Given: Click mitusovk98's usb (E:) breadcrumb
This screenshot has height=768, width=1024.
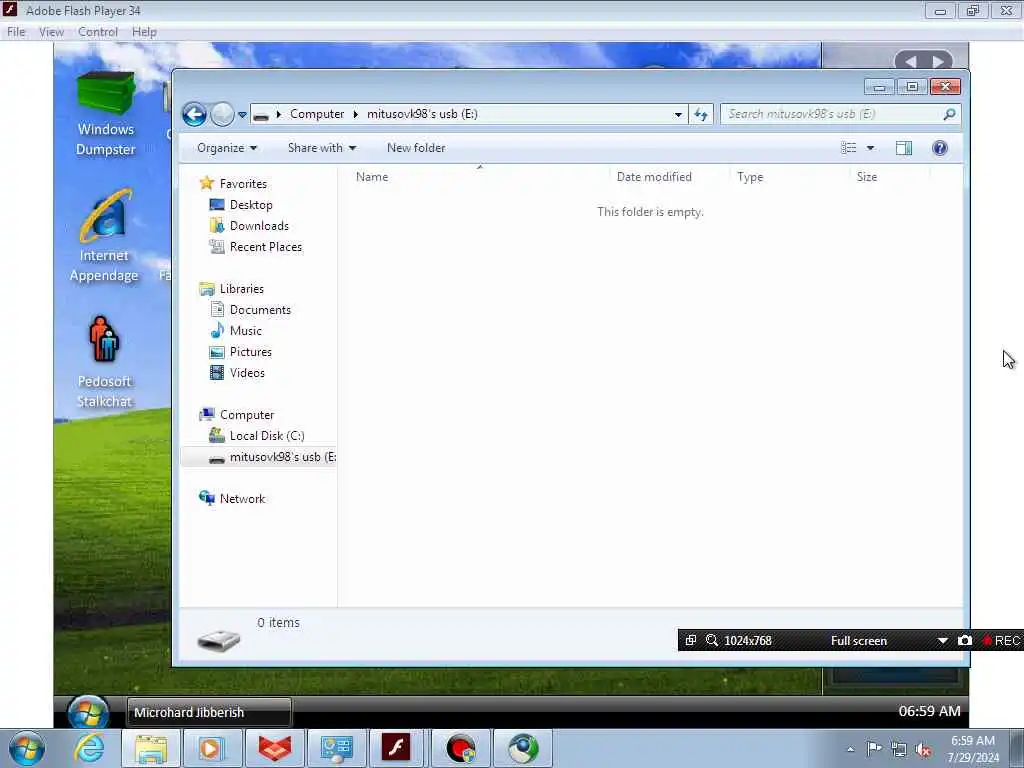Looking at the screenshot, I should [x=422, y=114].
